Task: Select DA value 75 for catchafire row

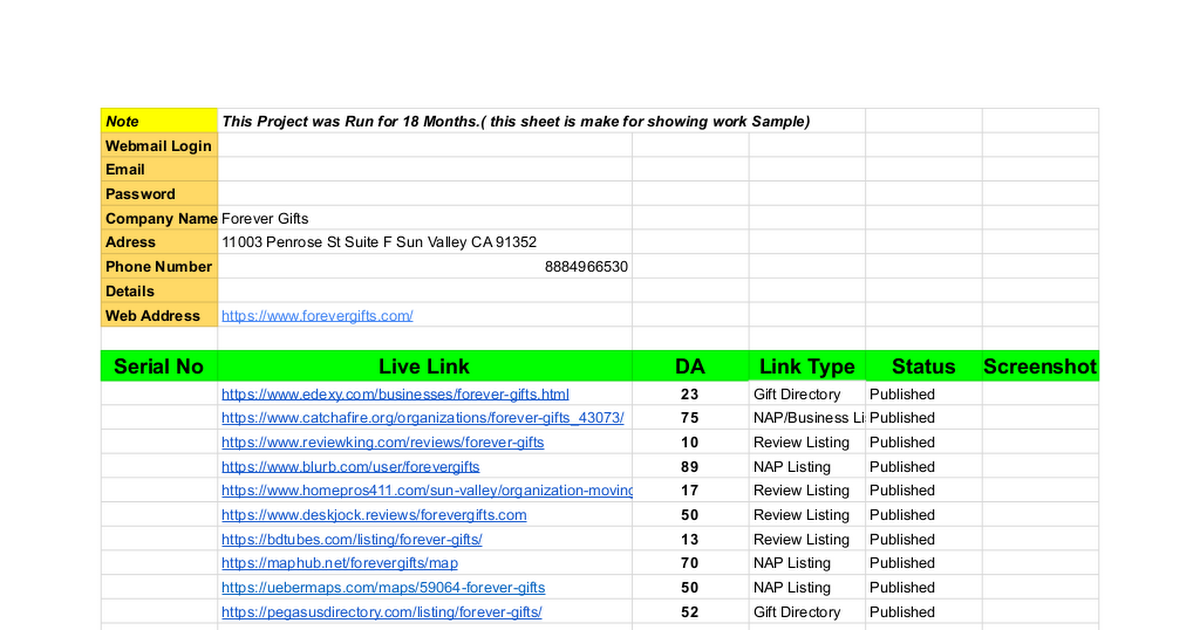Action: point(690,418)
